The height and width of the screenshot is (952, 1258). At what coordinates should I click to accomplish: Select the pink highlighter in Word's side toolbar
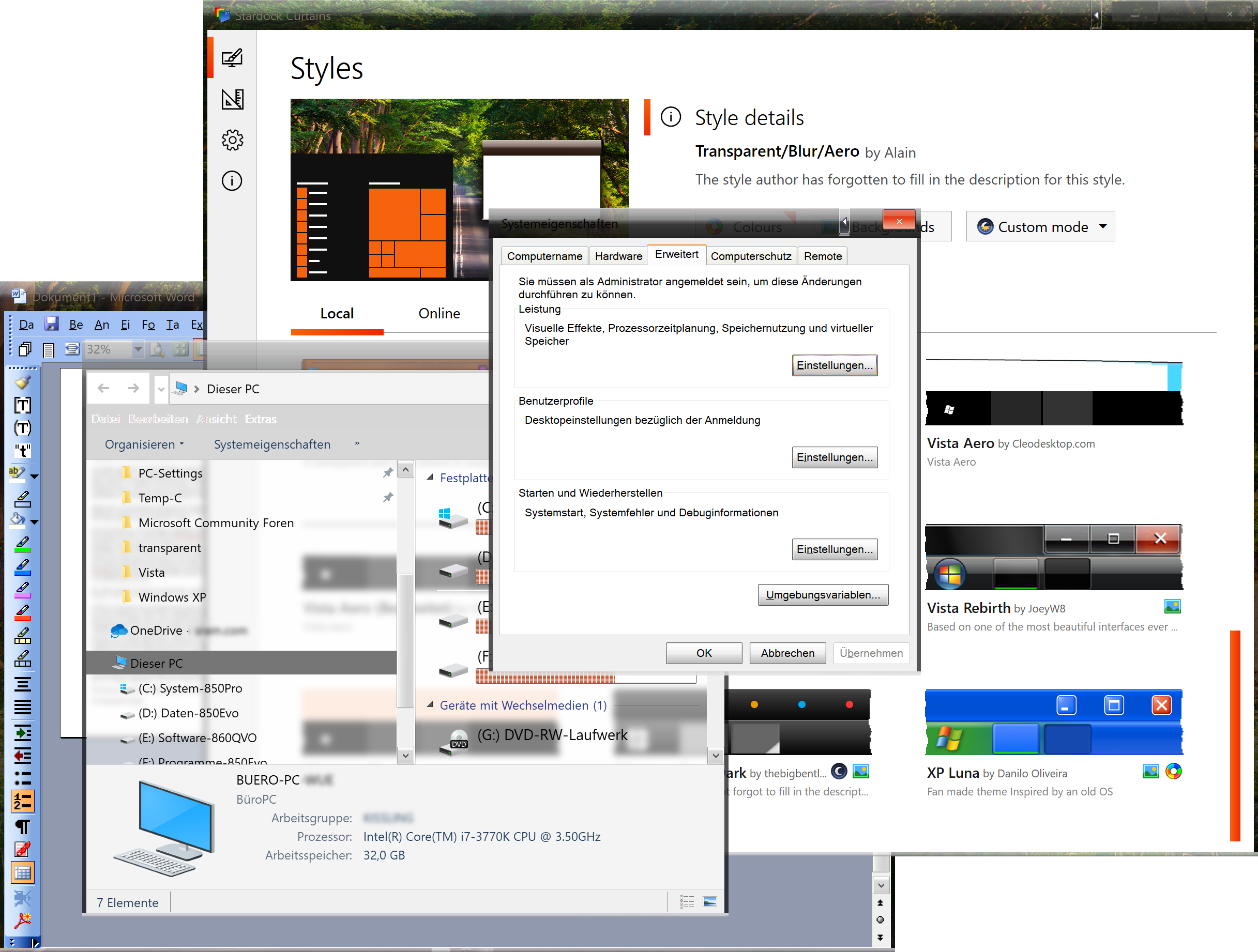(x=22, y=591)
